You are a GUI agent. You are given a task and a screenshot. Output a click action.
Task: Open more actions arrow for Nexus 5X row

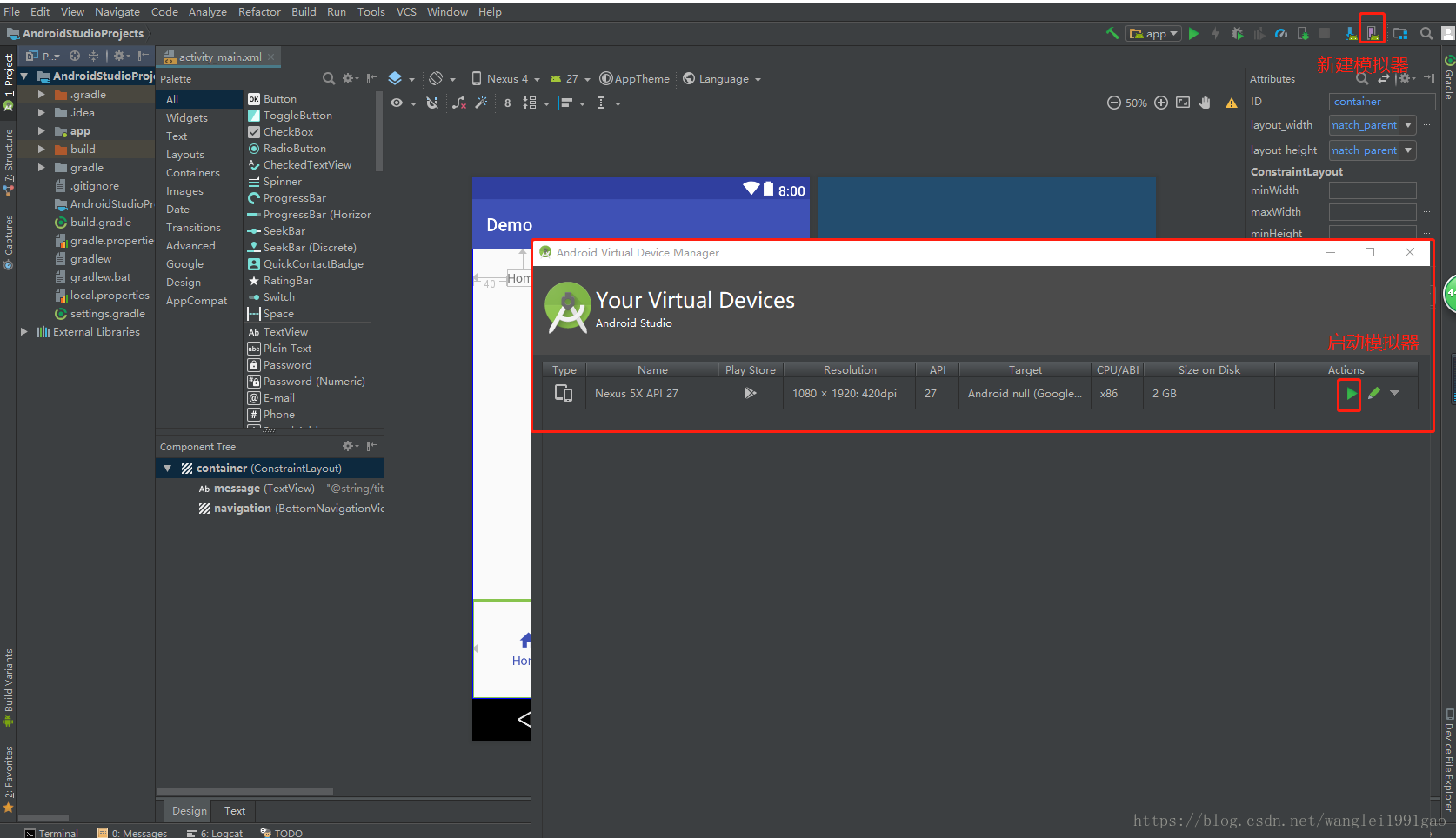pyautogui.click(x=1395, y=394)
